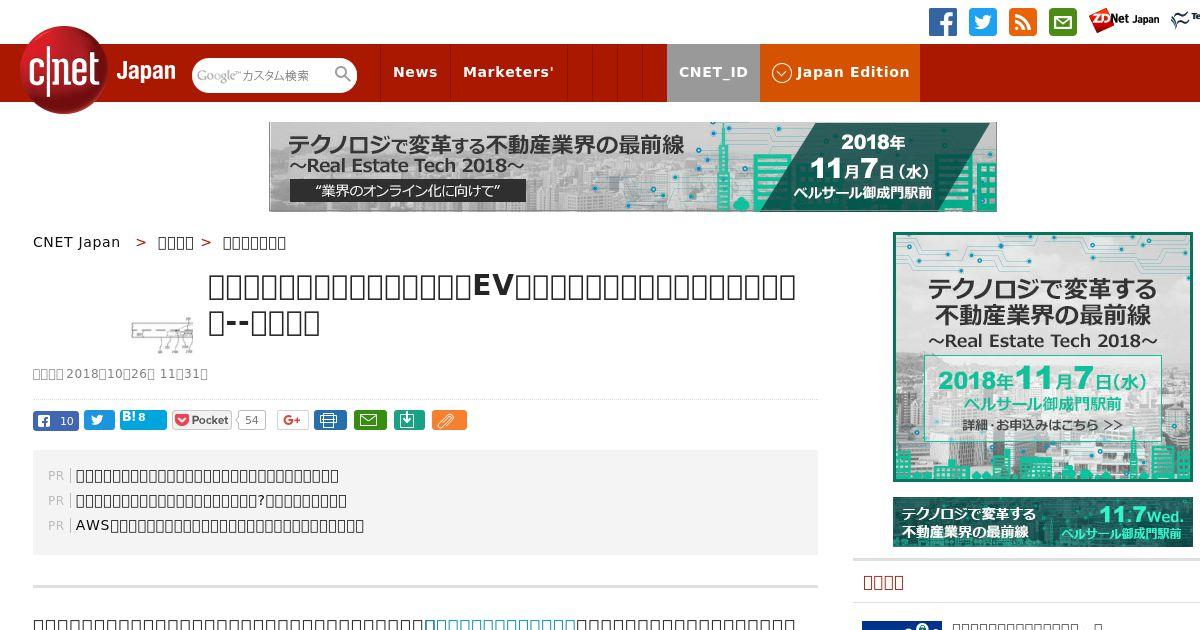Image resolution: width=1200 pixels, height=630 pixels.
Task: Open the green newsletter mail icon in top bar
Action: (x=1063, y=22)
